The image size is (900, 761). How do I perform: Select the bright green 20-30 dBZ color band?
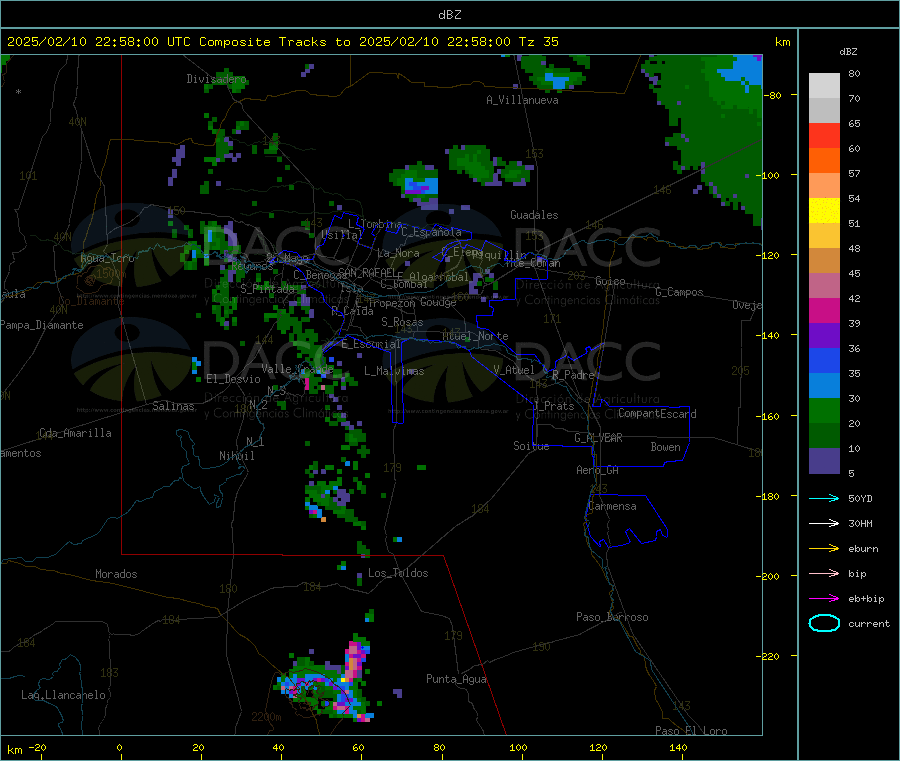pyautogui.click(x=824, y=410)
